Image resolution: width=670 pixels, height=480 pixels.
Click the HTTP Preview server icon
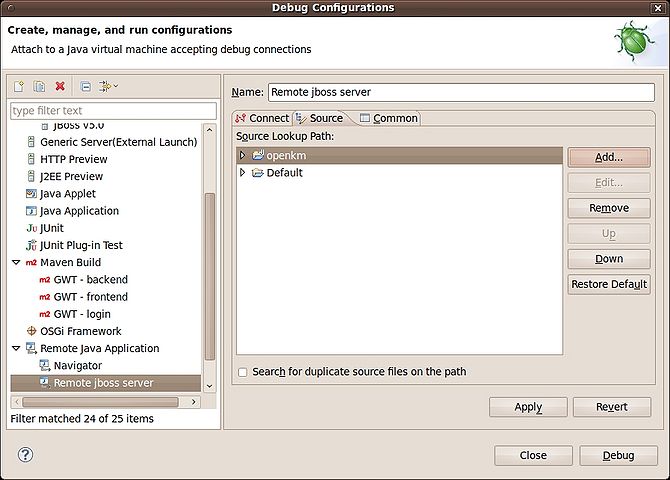tap(31, 159)
